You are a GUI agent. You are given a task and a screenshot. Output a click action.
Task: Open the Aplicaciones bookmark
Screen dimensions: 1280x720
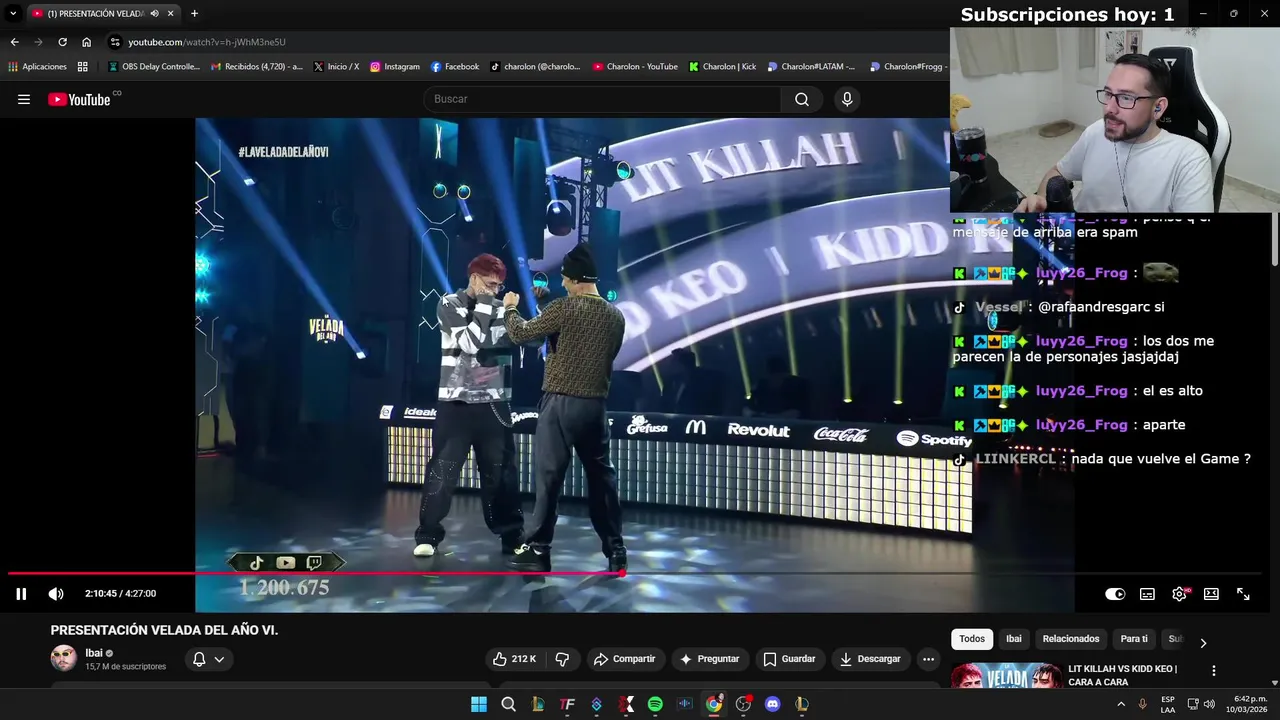[37, 67]
